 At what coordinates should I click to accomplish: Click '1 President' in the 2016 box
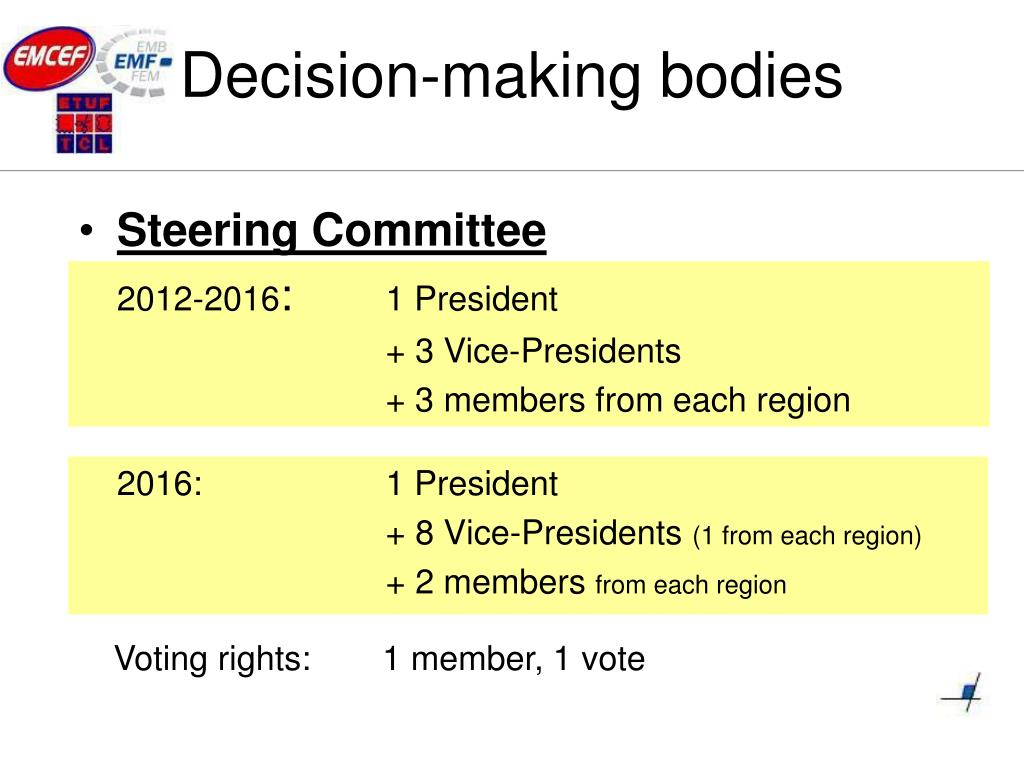pos(472,484)
